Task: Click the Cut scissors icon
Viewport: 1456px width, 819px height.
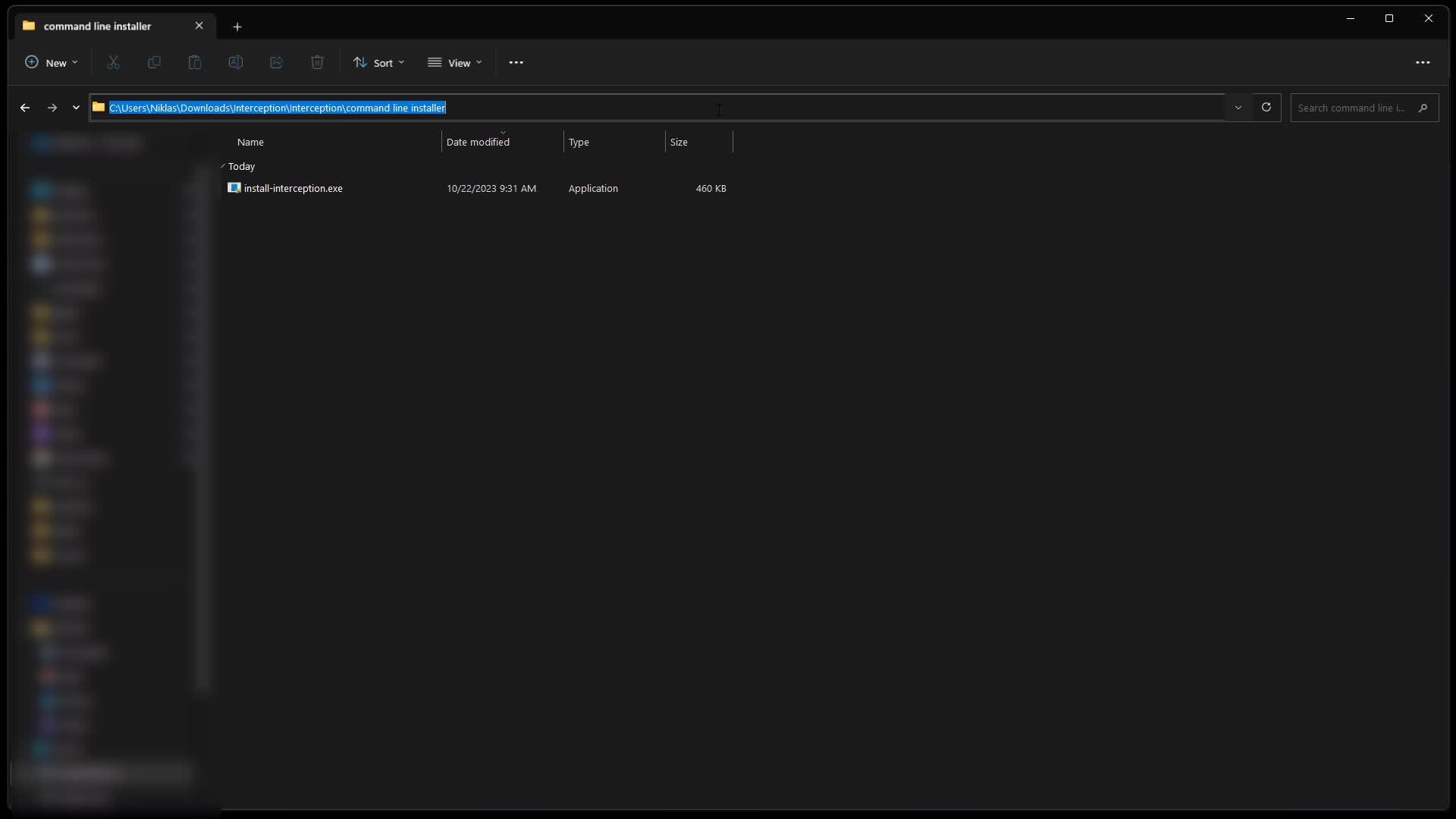Action: [x=114, y=62]
